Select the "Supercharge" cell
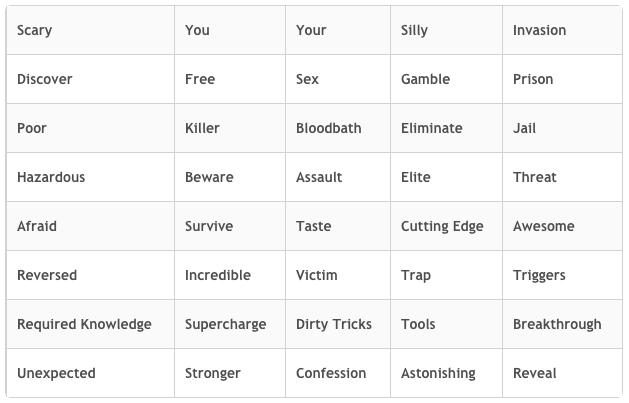This screenshot has height=403, width=629. tap(225, 324)
